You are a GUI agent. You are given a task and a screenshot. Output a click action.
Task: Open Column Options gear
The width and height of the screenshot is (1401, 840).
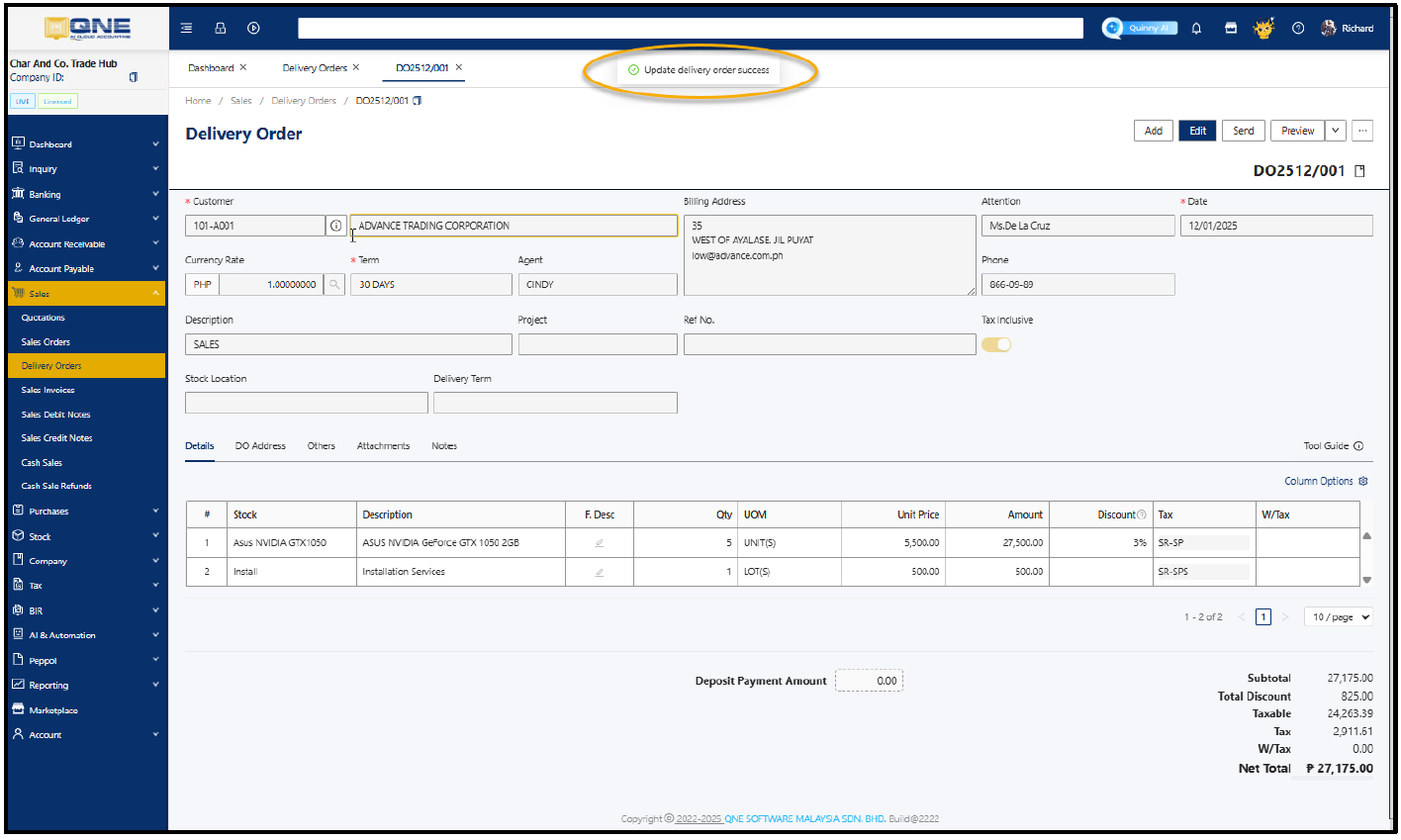click(1362, 481)
